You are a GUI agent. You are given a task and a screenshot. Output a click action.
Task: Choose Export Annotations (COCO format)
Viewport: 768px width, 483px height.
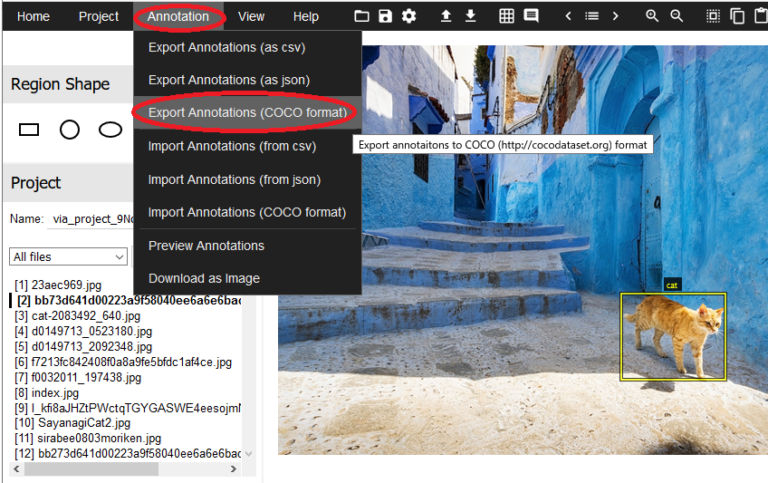coord(247,113)
